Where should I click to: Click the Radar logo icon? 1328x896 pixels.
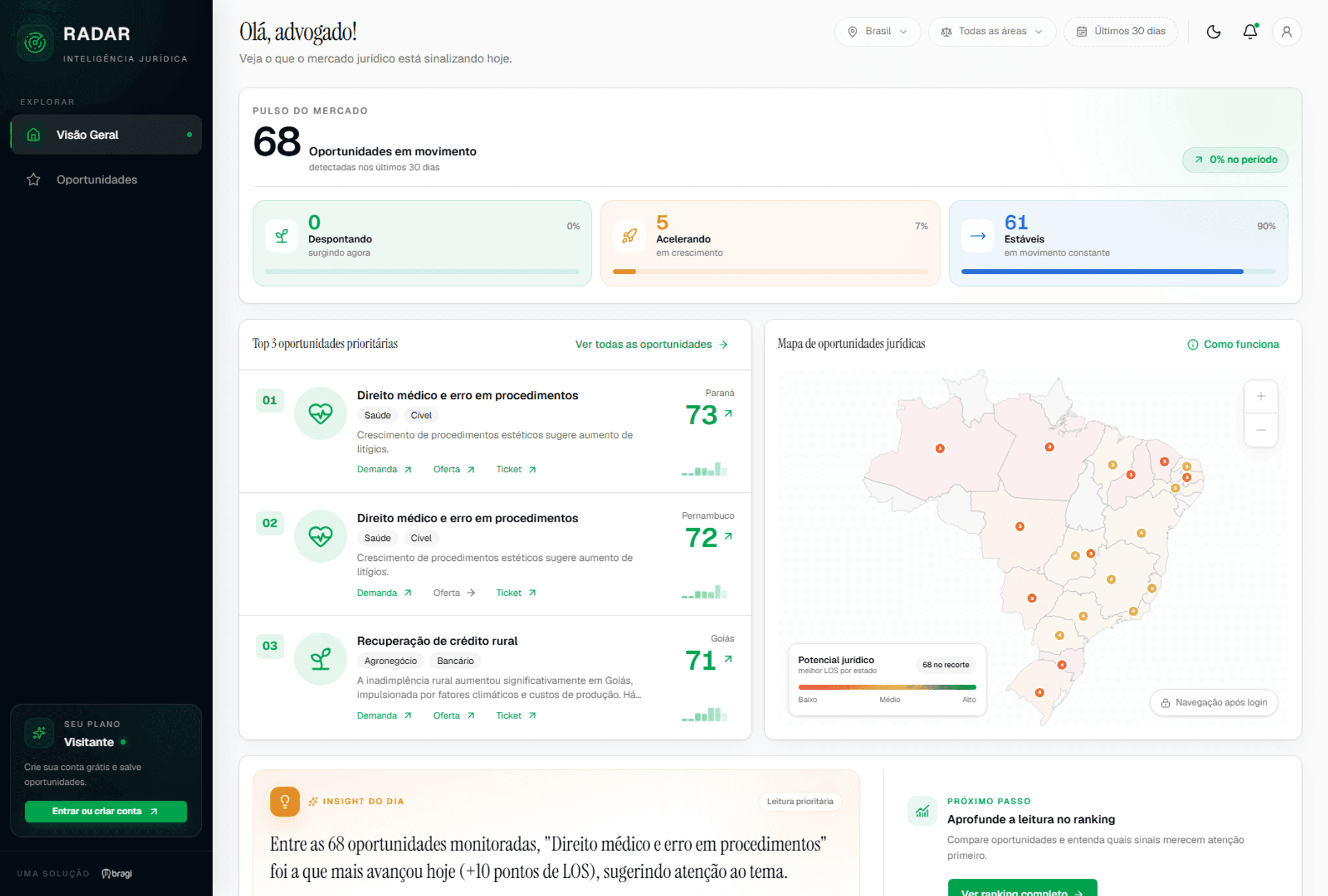(x=35, y=41)
